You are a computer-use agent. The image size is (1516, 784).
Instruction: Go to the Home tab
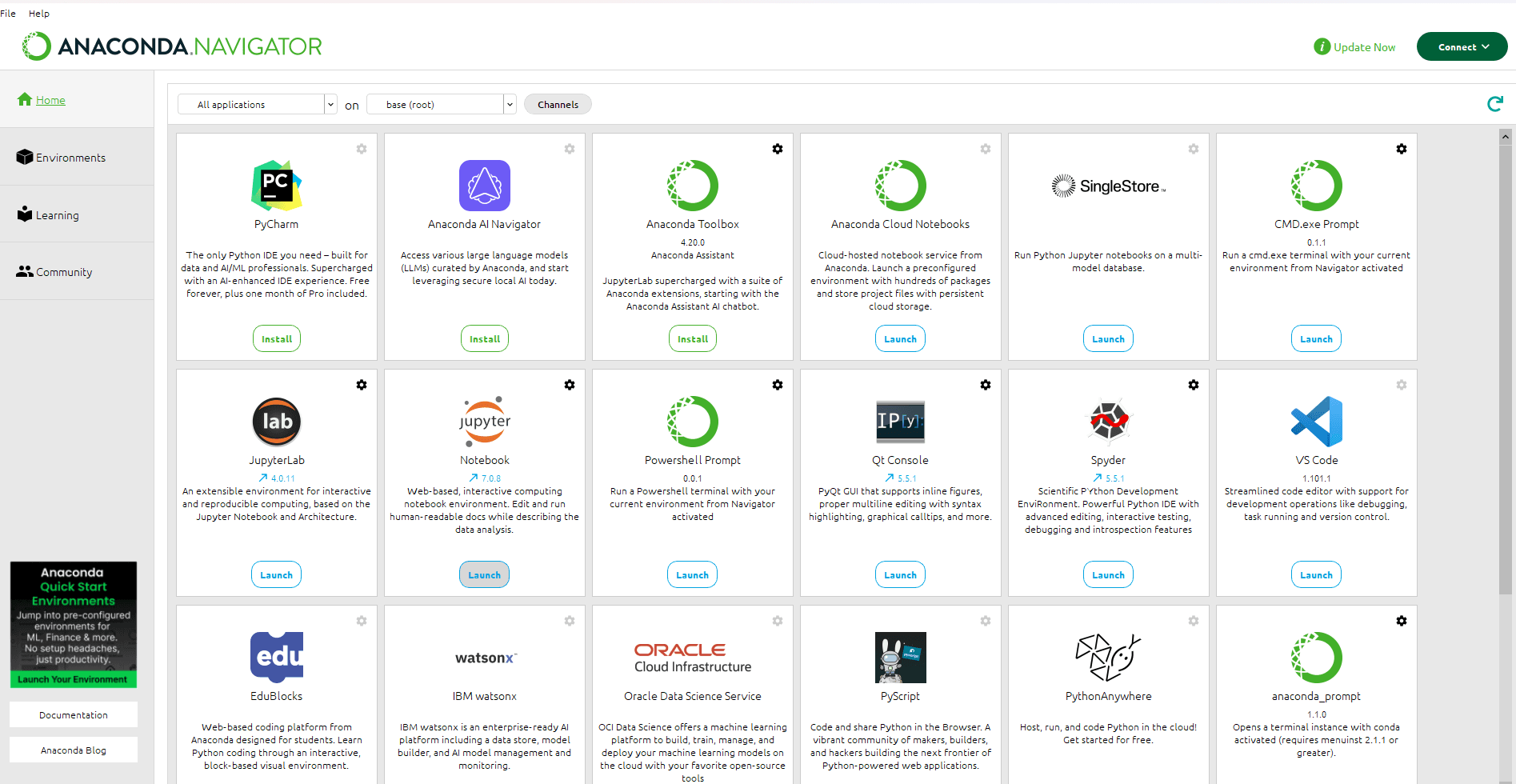77,100
